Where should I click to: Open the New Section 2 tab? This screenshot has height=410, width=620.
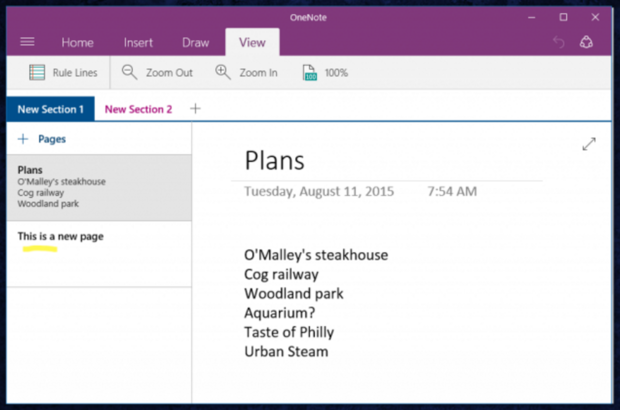(138, 109)
